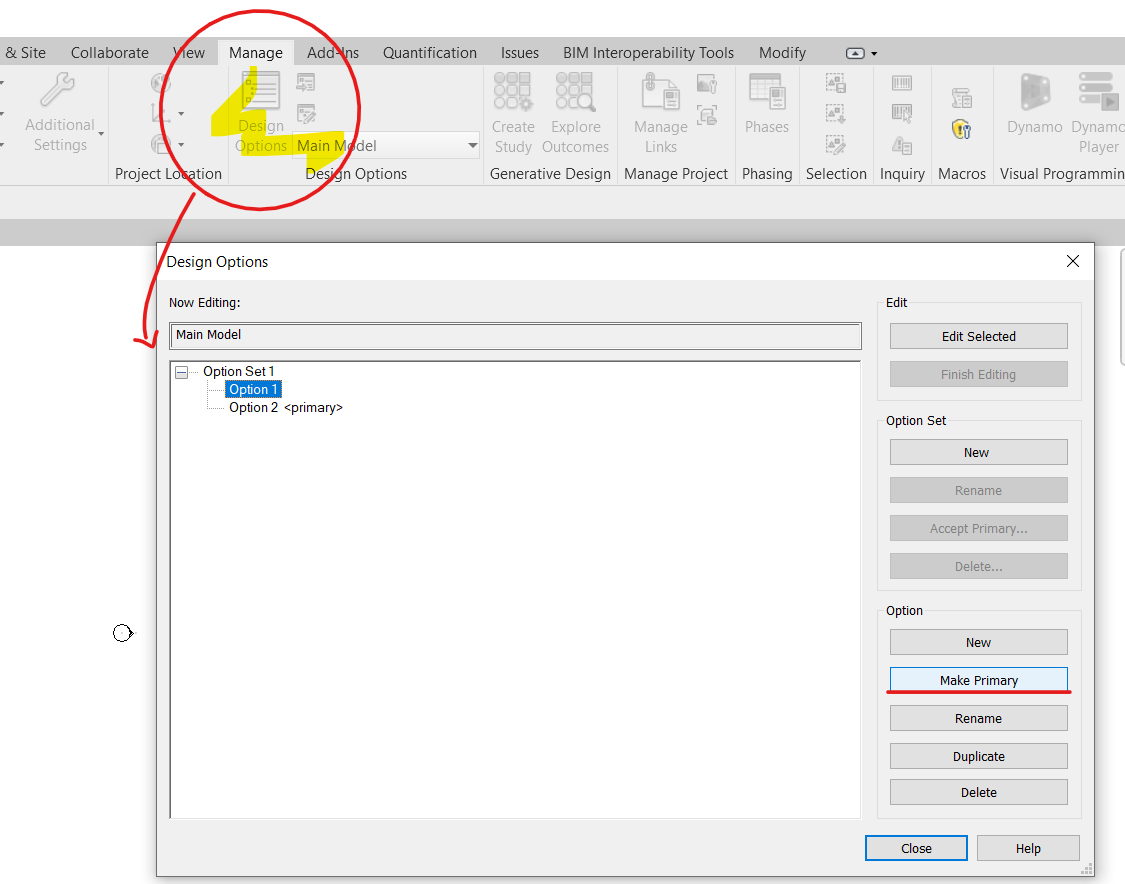Click the Edit Selected button
Screen dimensions: 1125x884
979,337
